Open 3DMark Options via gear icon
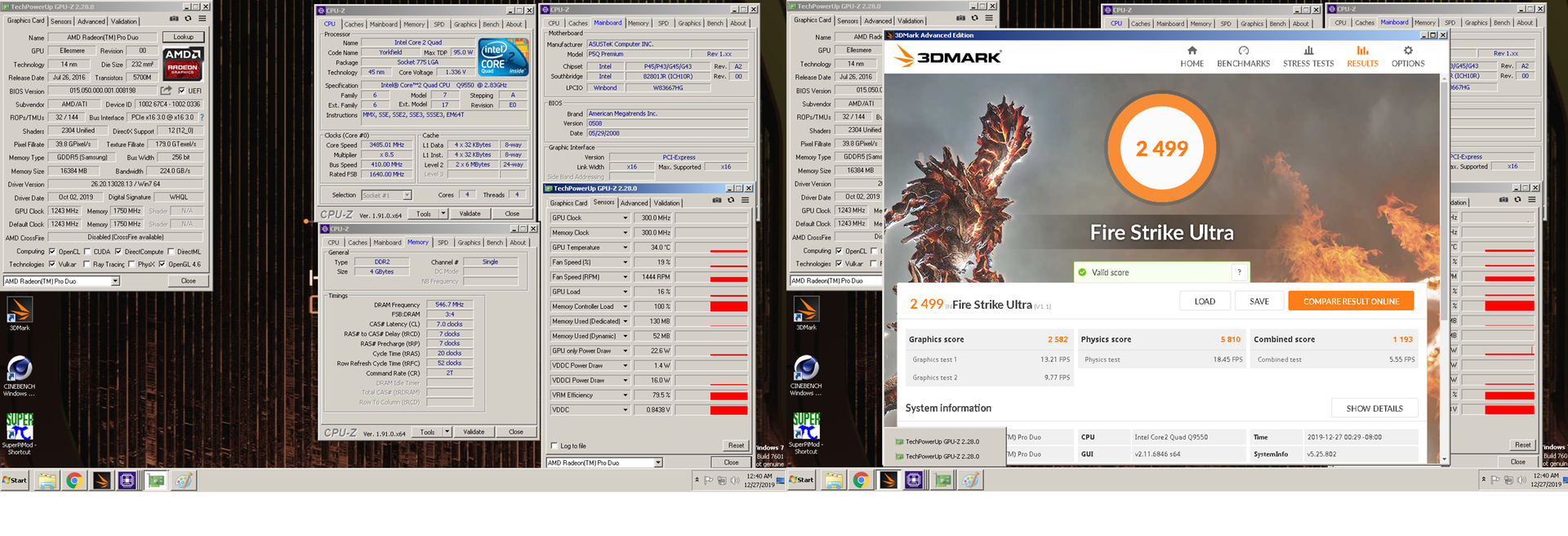The image size is (1568, 536). (1408, 51)
